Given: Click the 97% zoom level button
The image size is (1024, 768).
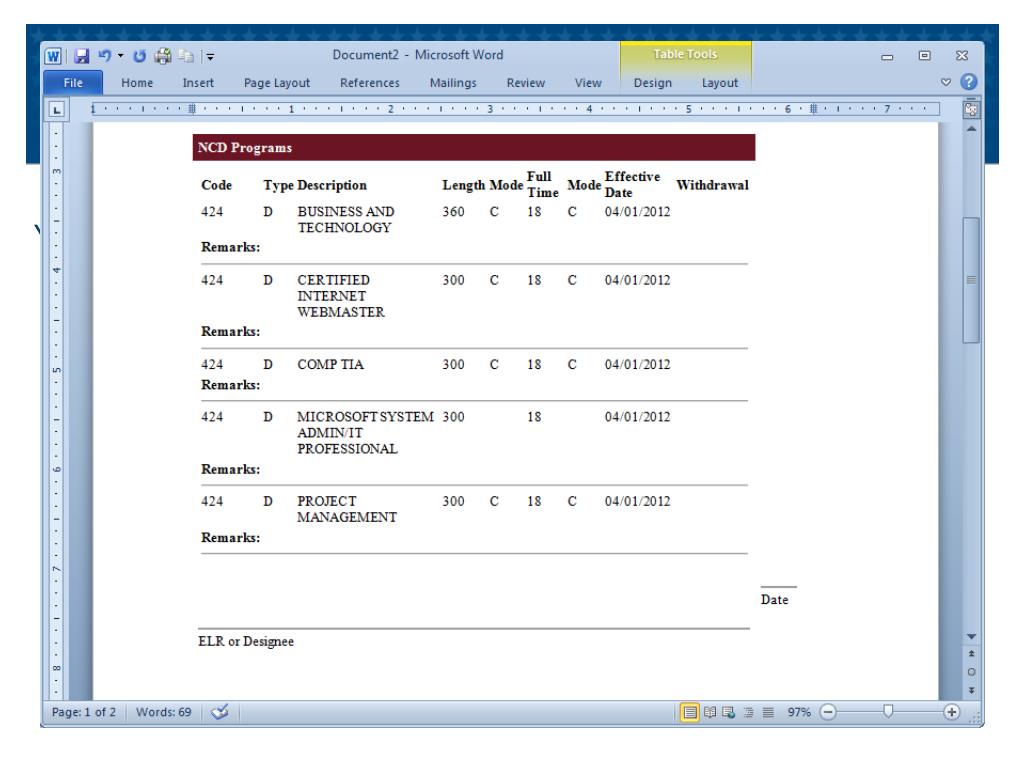Looking at the screenshot, I should click(799, 712).
